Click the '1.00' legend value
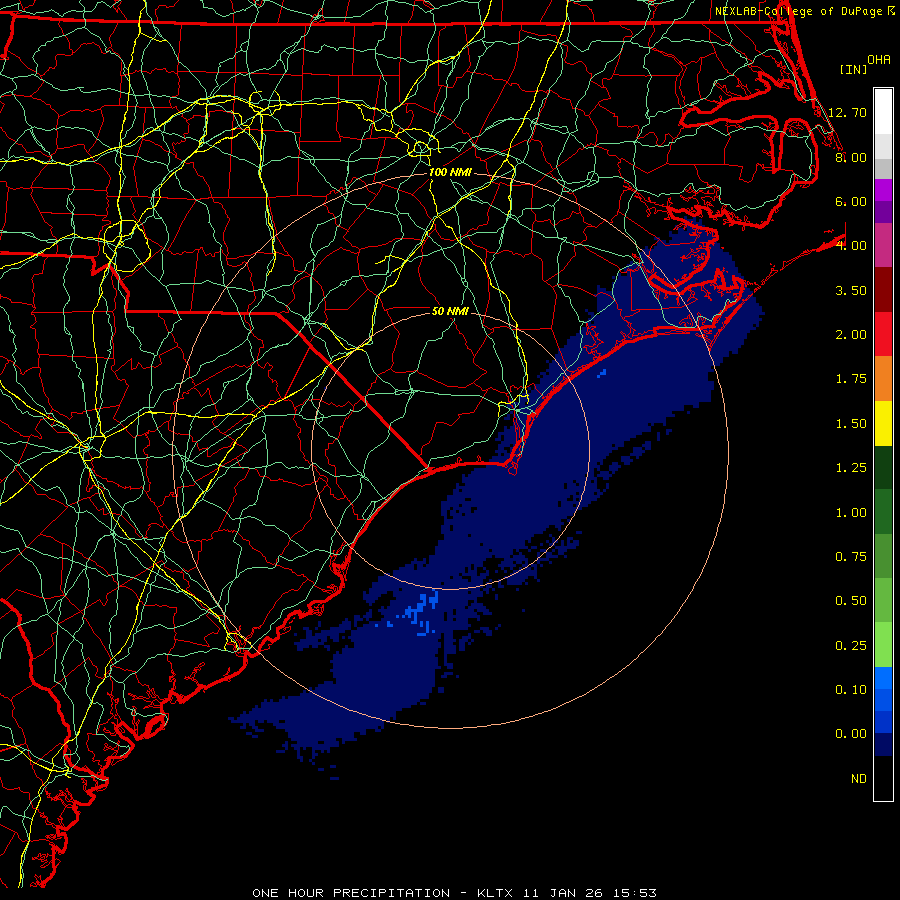 coord(851,513)
